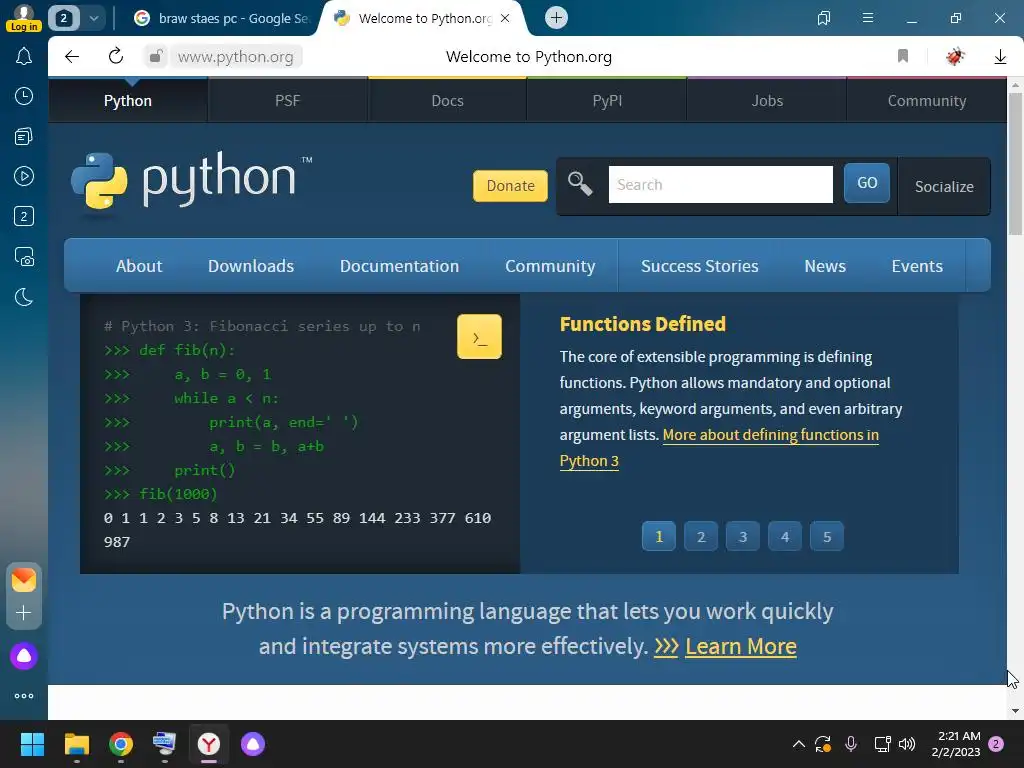Viewport: 1024px width, 768px height.
Task: Take a screenshot with the camera icon
Action: point(24,257)
